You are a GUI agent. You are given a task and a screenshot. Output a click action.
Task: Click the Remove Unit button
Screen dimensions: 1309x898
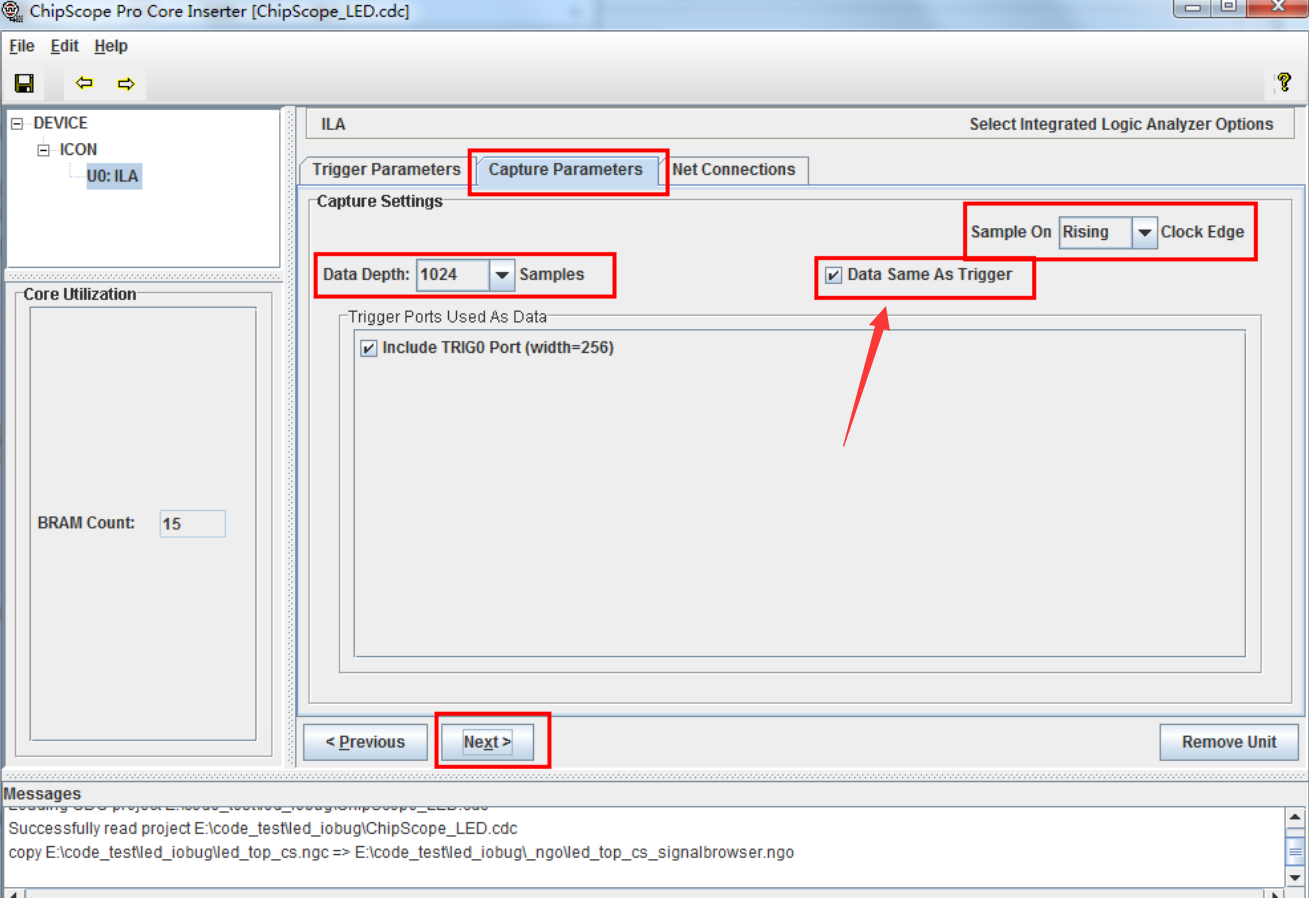[x=1229, y=742]
